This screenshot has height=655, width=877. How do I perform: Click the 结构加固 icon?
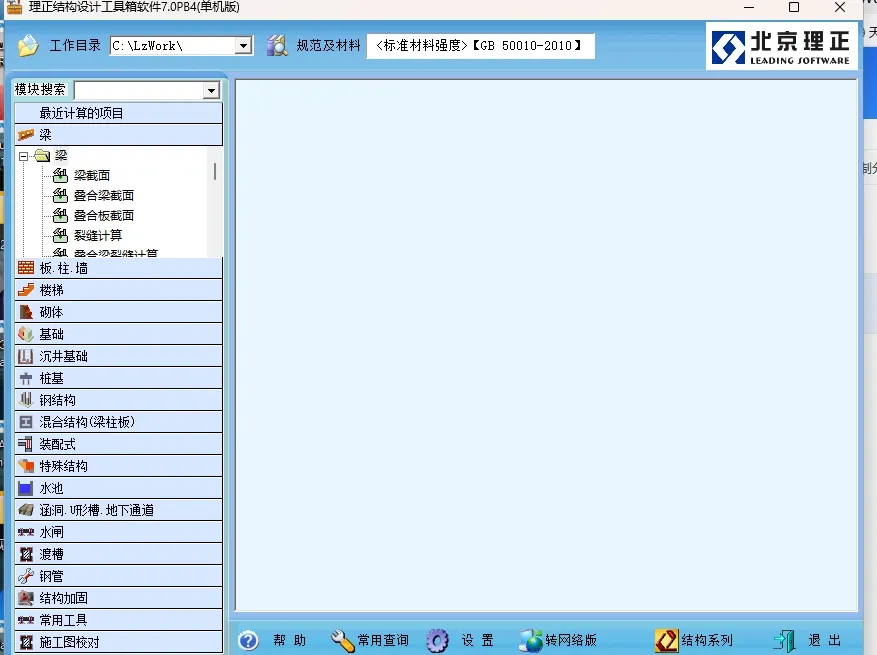tap(26, 598)
